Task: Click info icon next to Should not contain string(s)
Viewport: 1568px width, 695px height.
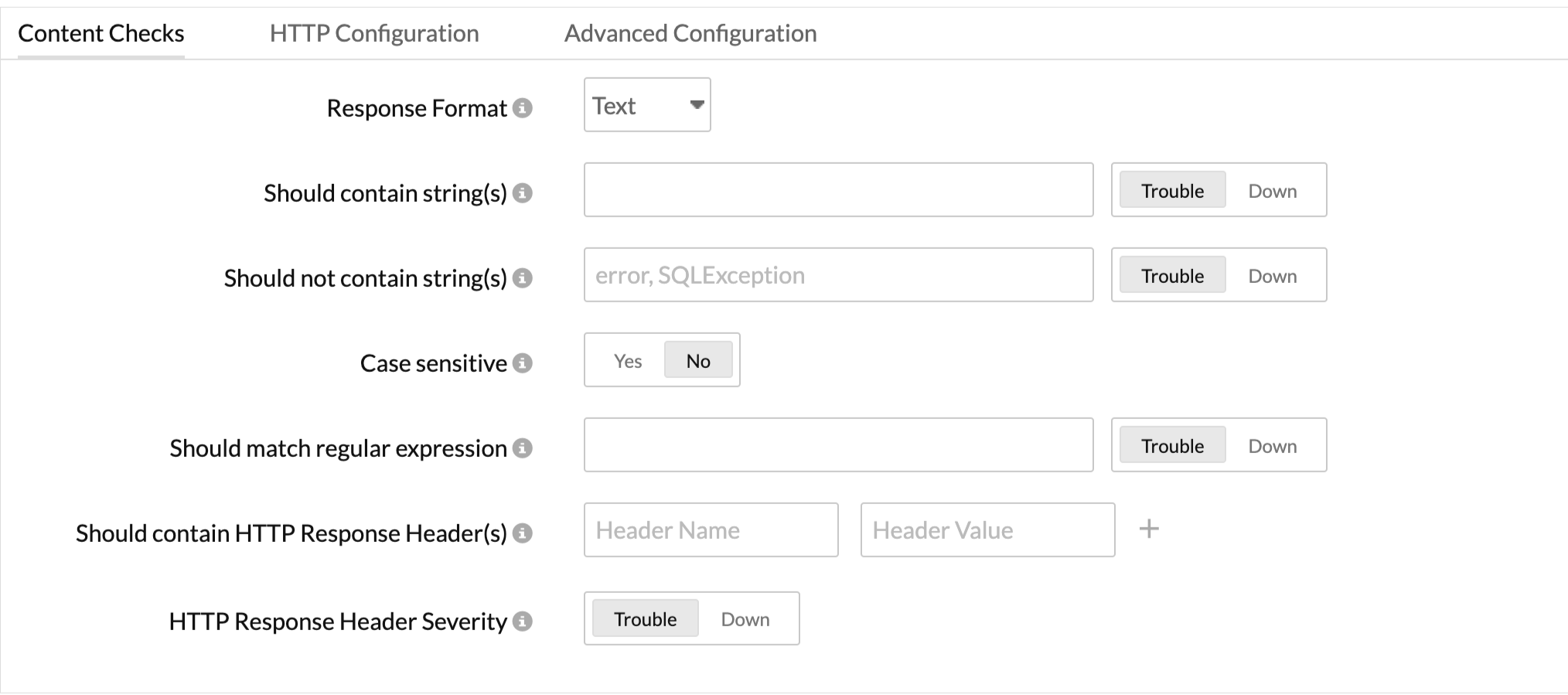Action: [523, 278]
